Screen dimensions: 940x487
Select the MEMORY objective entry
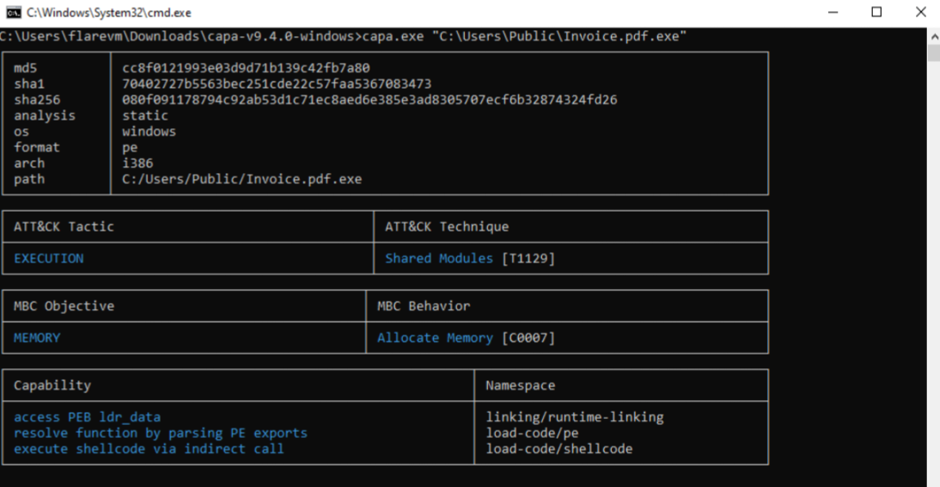pyautogui.click(x=37, y=338)
